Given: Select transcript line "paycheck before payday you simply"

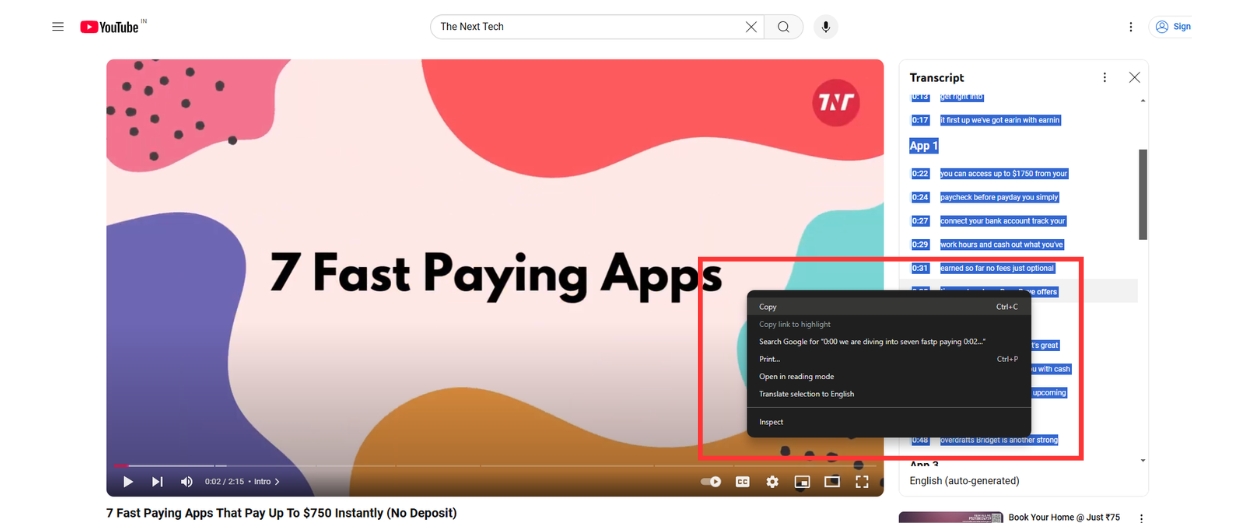Looking at the screenshot, I should pos(999,197).
